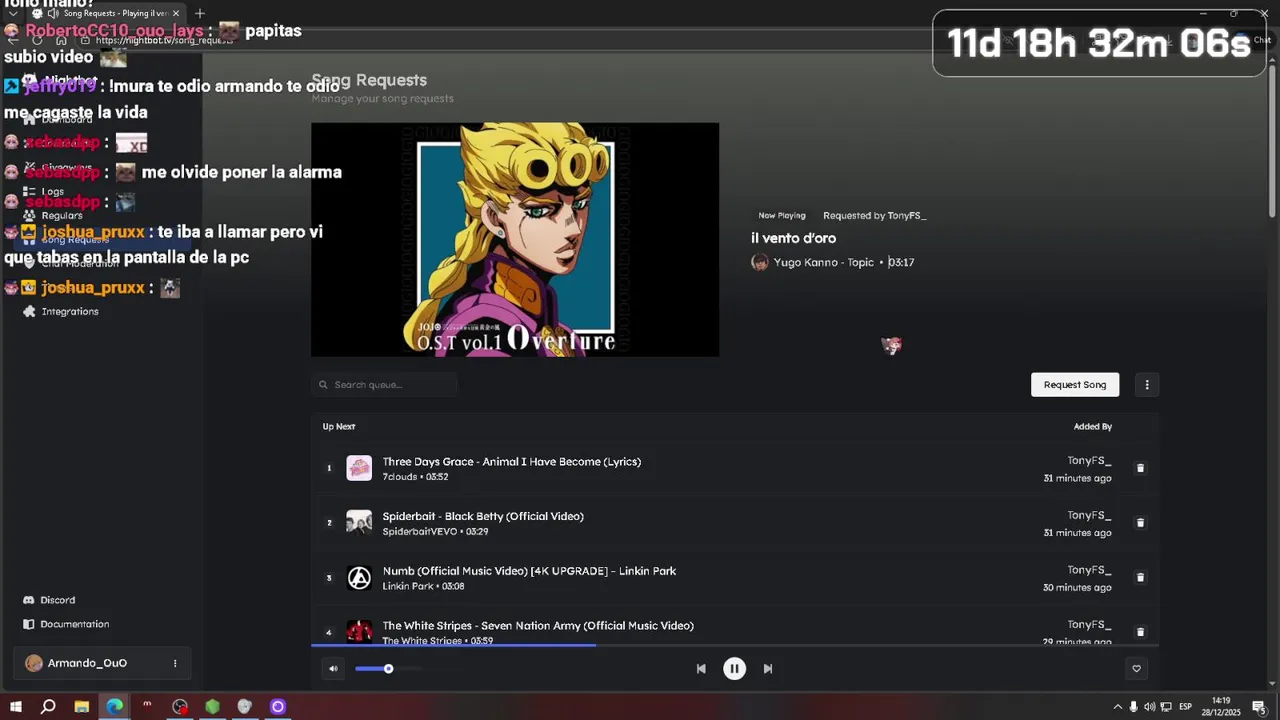Screen dimensions: 1280x720
Task: Click the Spiderbait song thumbnail
Action: point(359,523)
